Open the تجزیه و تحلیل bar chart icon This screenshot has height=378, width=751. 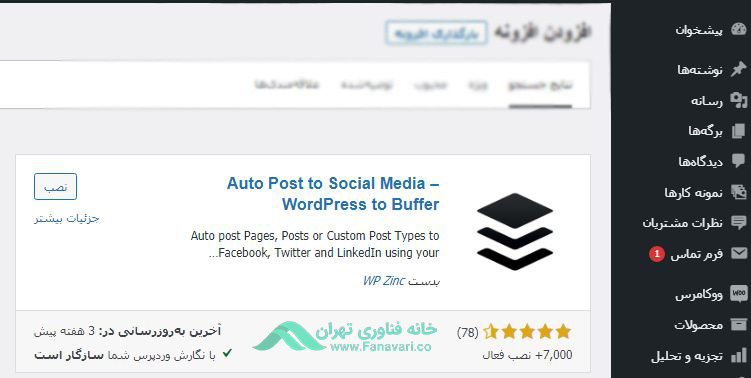(739, 355)
